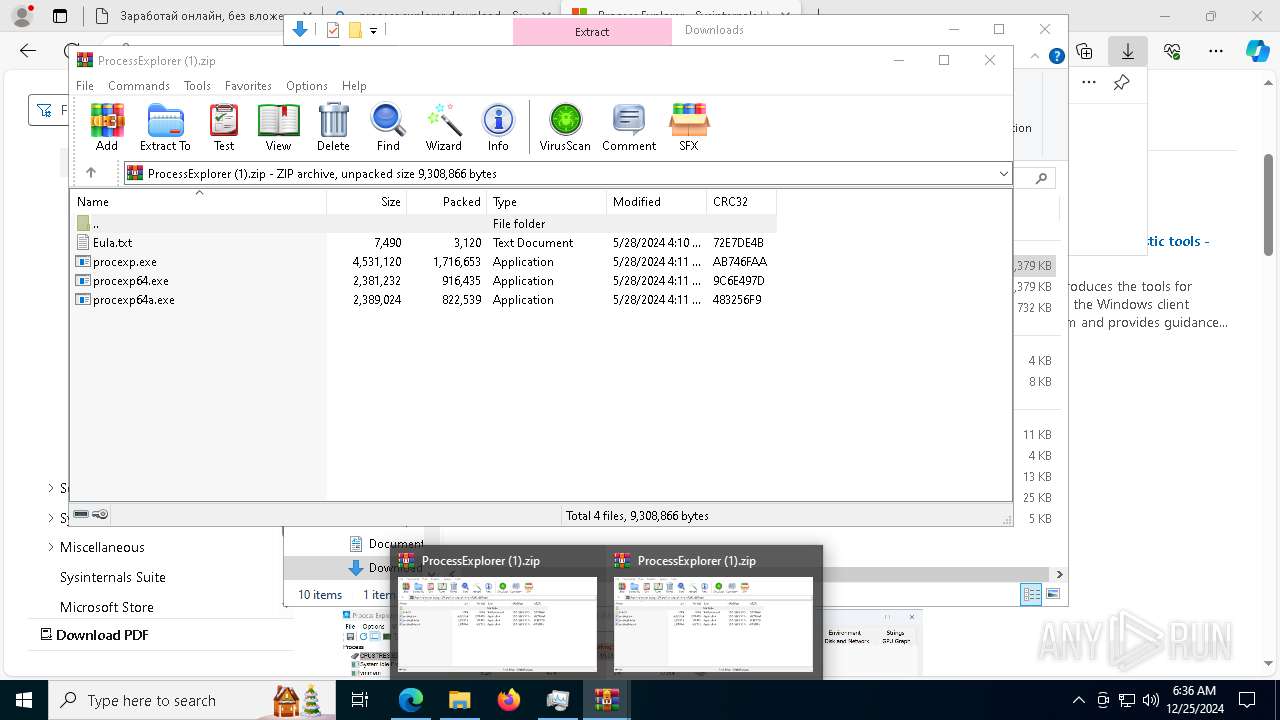
Task: Click the Explorer new folder quick icon
Action: (x=355, y=31)
